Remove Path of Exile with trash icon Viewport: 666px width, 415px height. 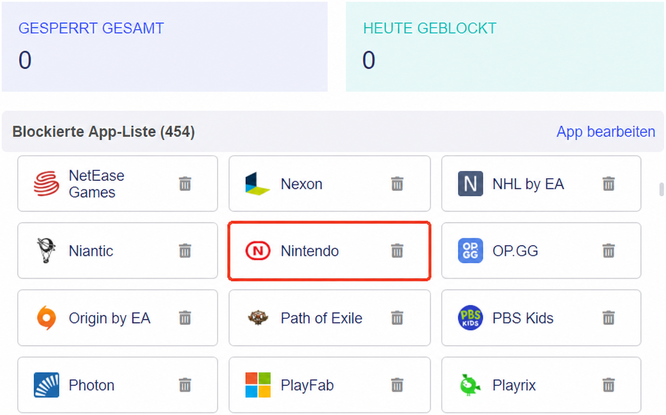[x=397, y=318]
